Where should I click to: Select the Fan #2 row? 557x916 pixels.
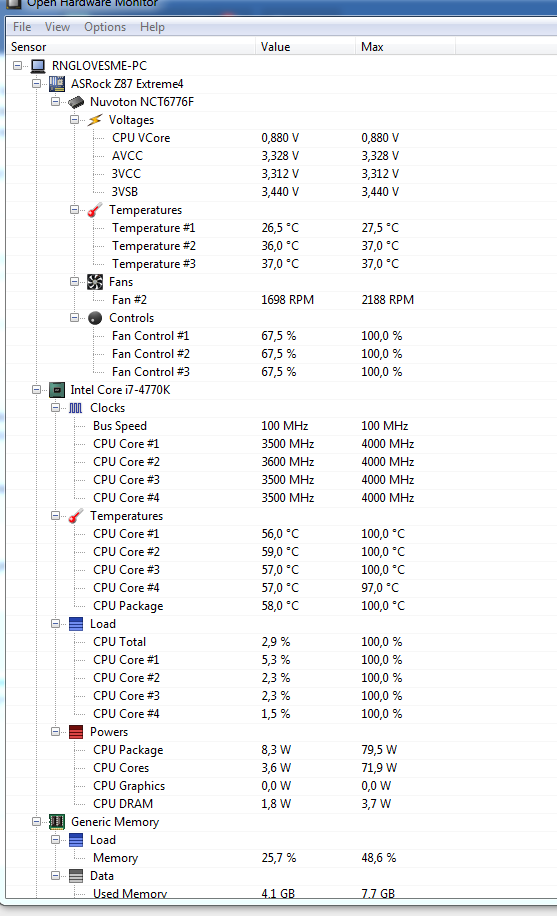pos(282,300)
